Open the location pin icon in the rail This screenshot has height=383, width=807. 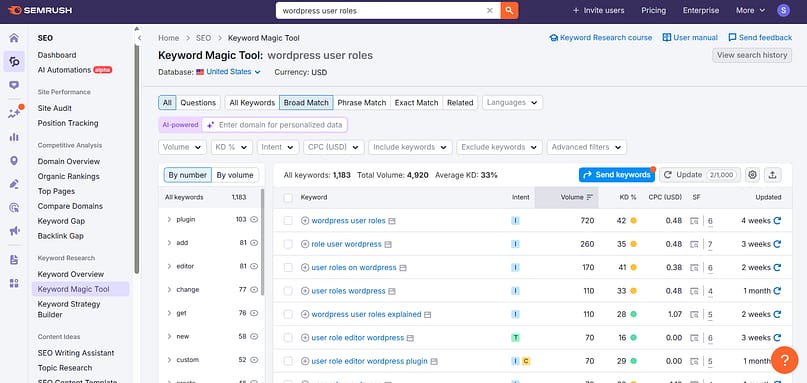coord(14,161)
